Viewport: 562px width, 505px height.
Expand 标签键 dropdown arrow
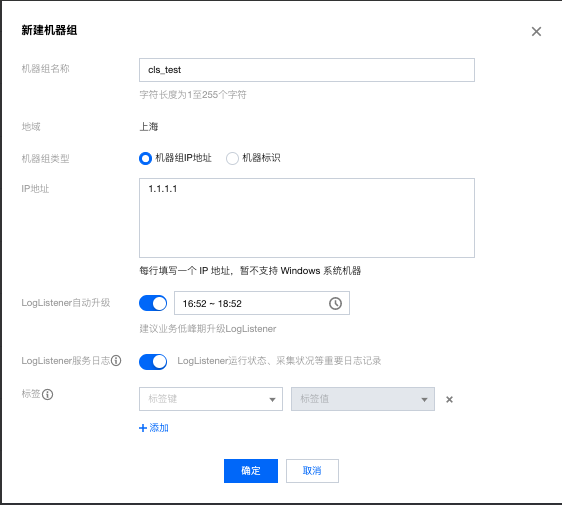click(x=272, y=400)
